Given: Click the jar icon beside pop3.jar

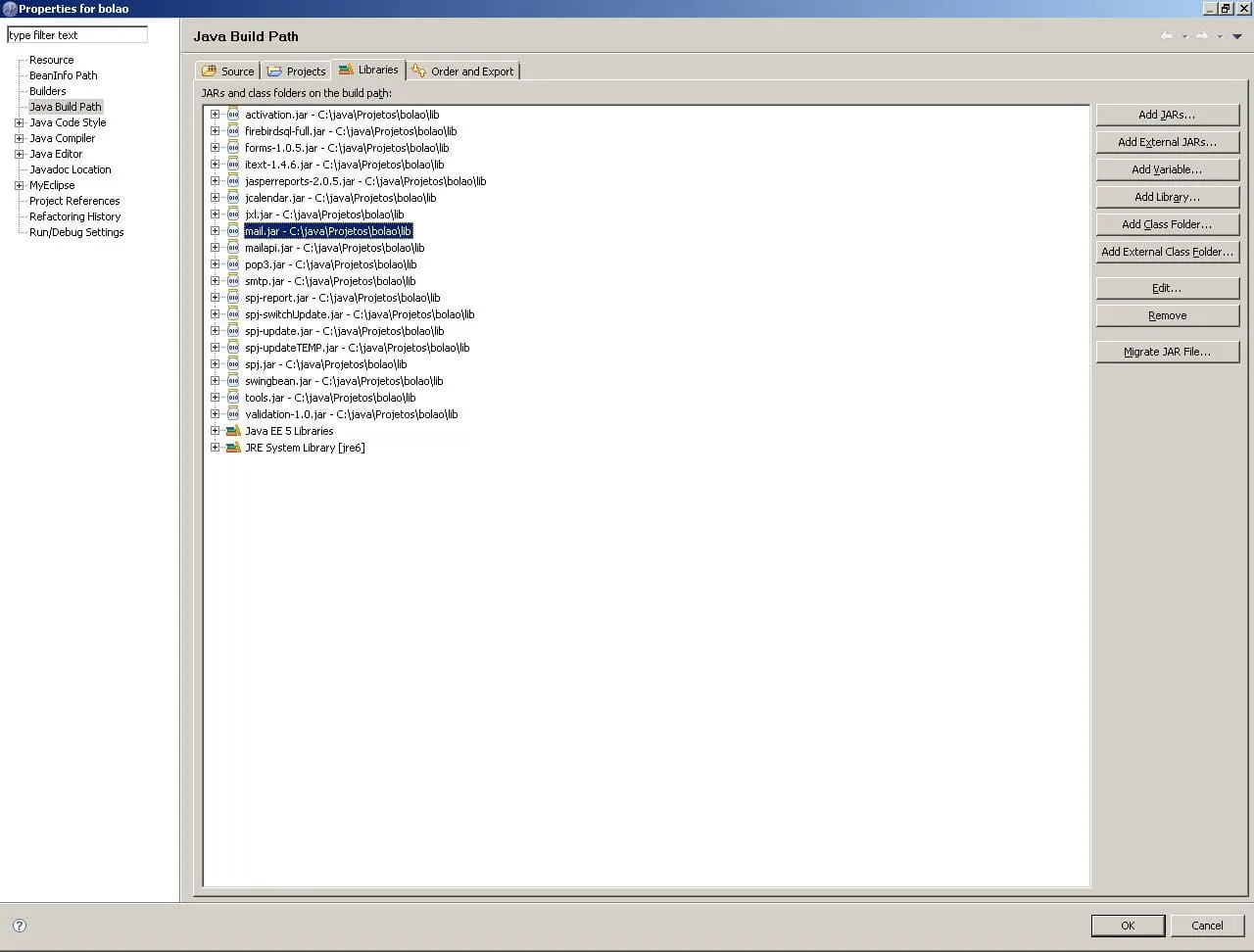Looking at the screenshot, I should coord(233,264).
